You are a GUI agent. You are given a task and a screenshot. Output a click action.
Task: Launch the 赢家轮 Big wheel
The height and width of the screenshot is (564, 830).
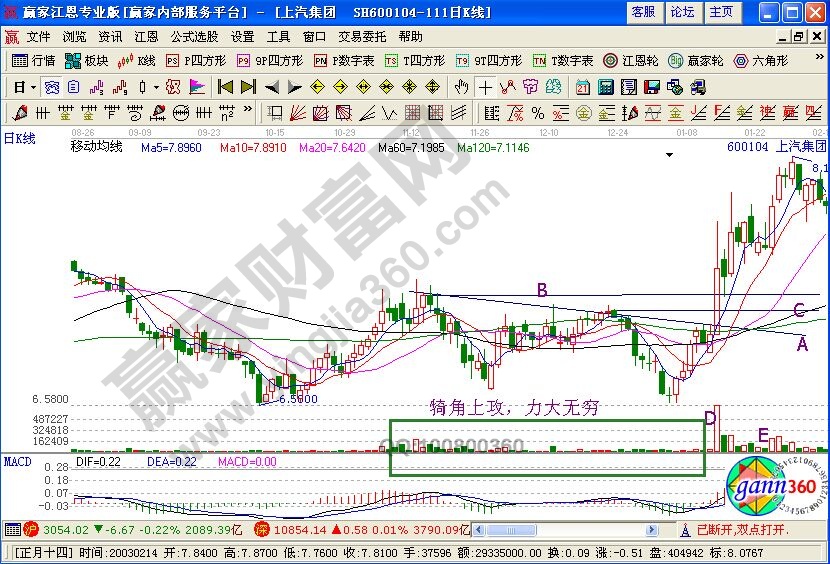[696, 61]
